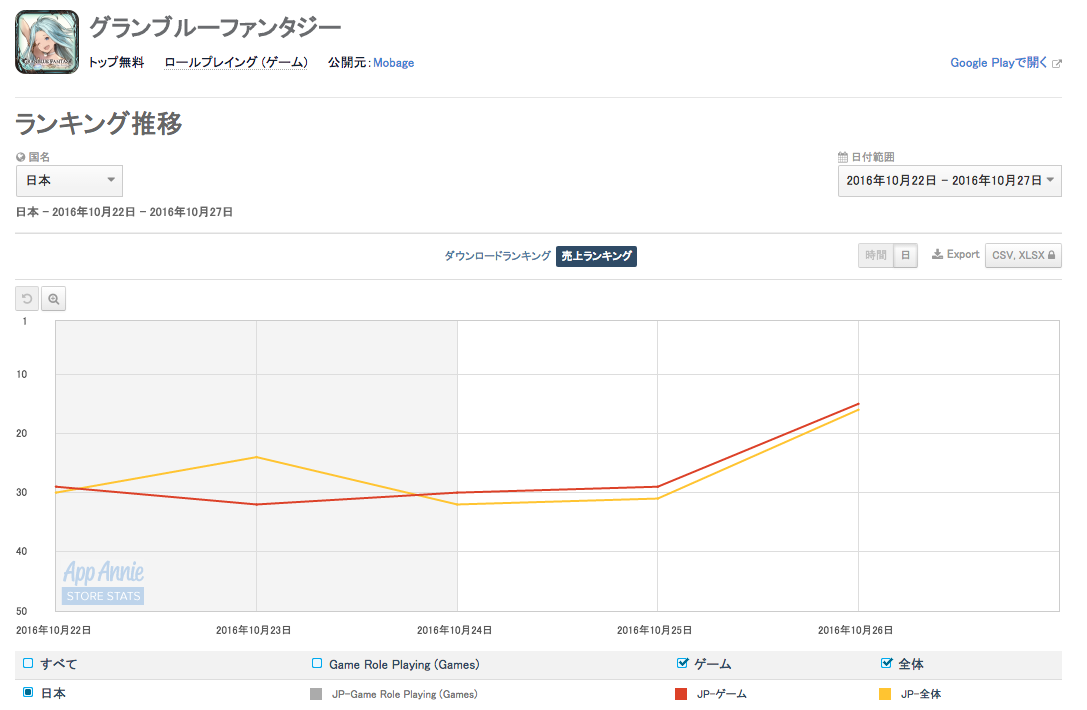The height and width of the screenshot is (710, 1087).
Task: Open the Mobage publisher link
Action: (393, 63)
